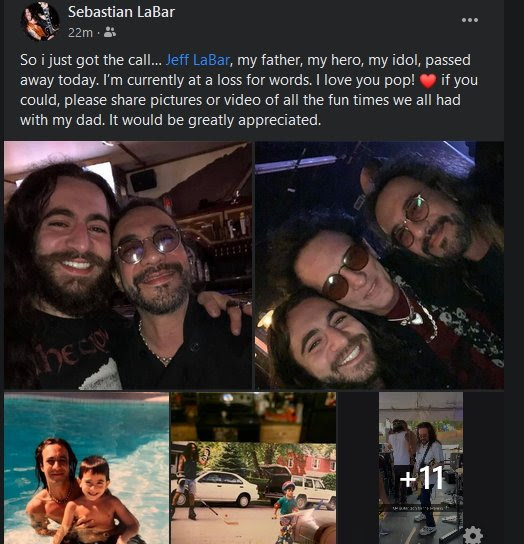Screen dimensions: 524x544
Task: Open the three-person nighttime selfie photo
Action: click(379, 265)
